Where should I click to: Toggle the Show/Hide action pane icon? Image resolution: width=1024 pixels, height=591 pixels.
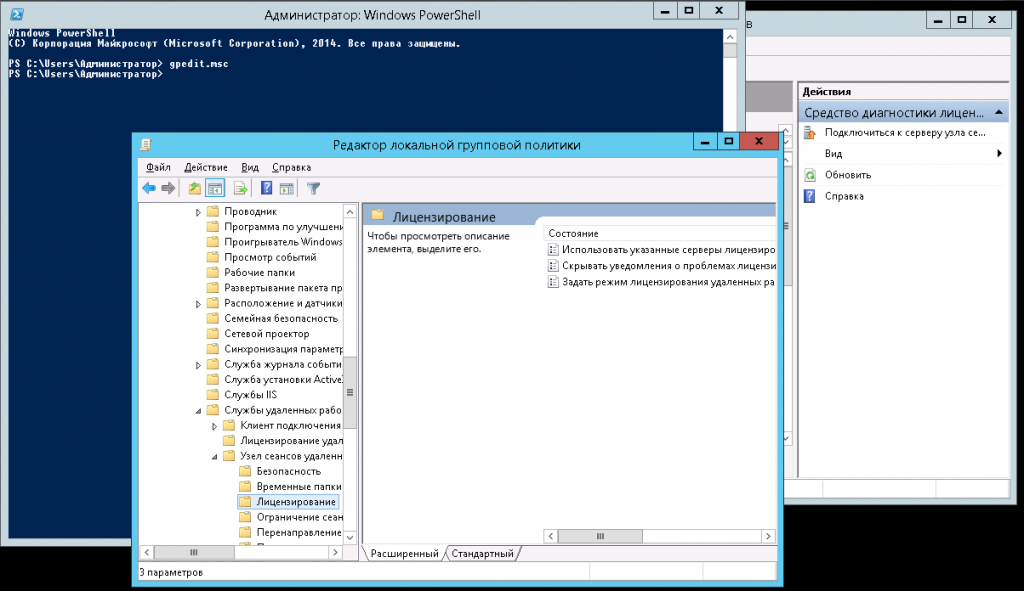click(x=286, y=188)
